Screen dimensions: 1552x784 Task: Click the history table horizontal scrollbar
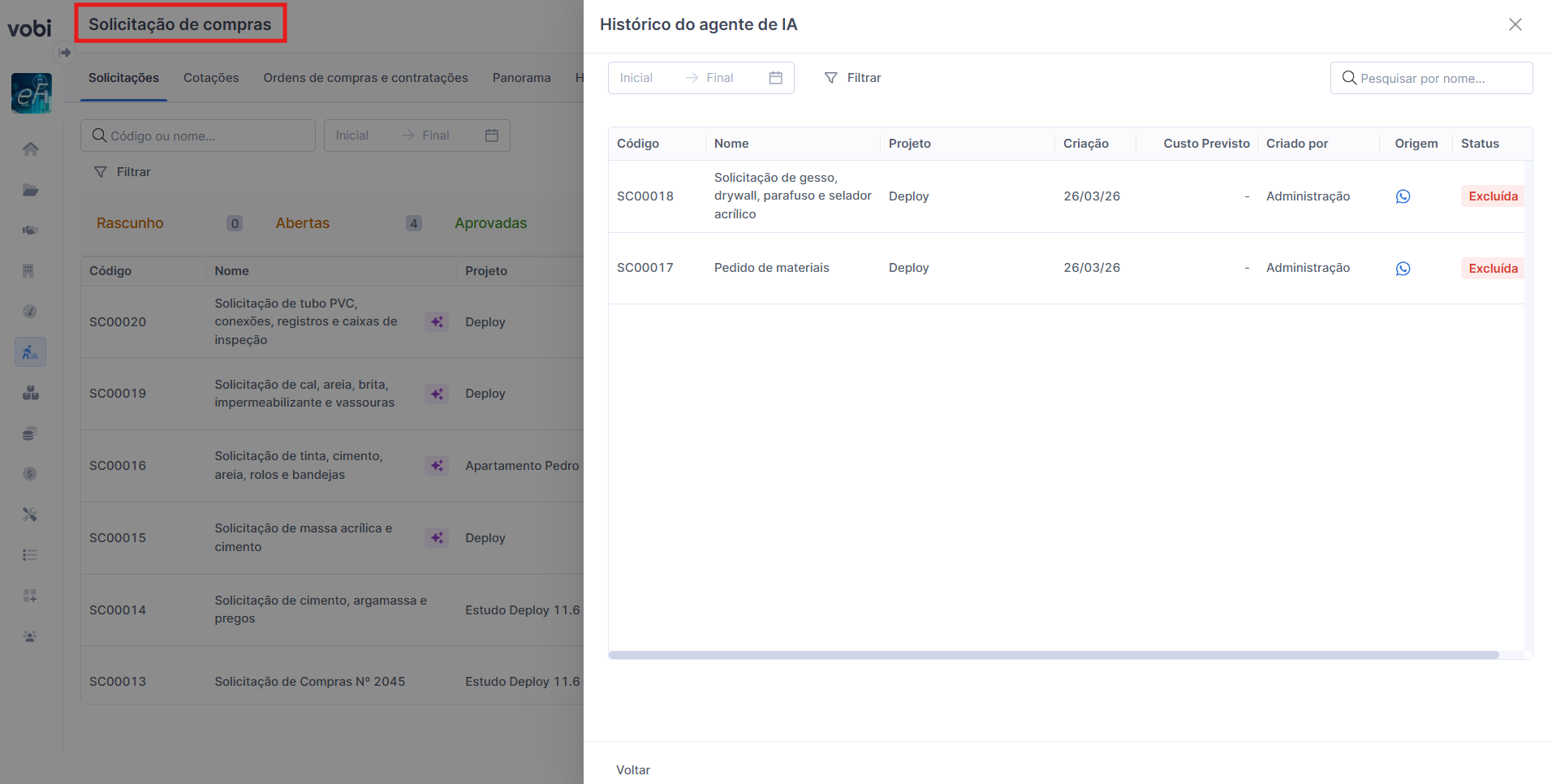(x=1054, y=655)
